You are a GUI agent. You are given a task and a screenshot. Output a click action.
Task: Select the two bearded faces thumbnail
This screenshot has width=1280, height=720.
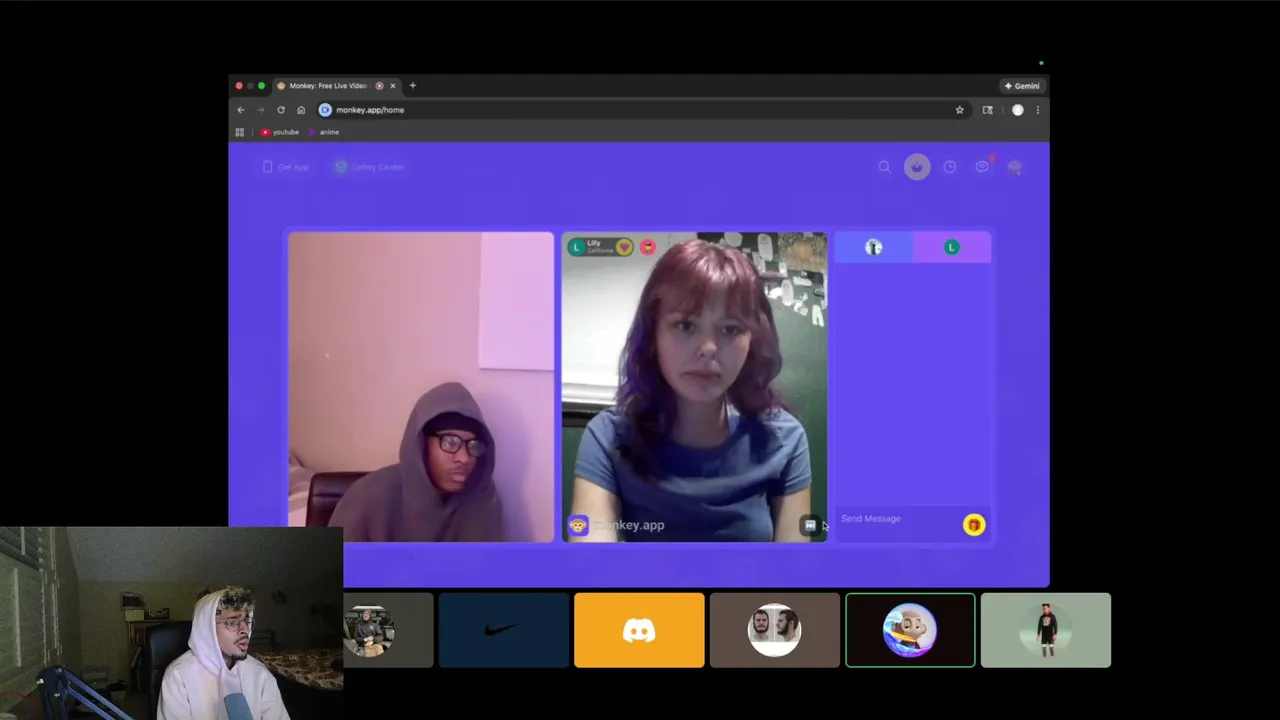tap(775, 630)
